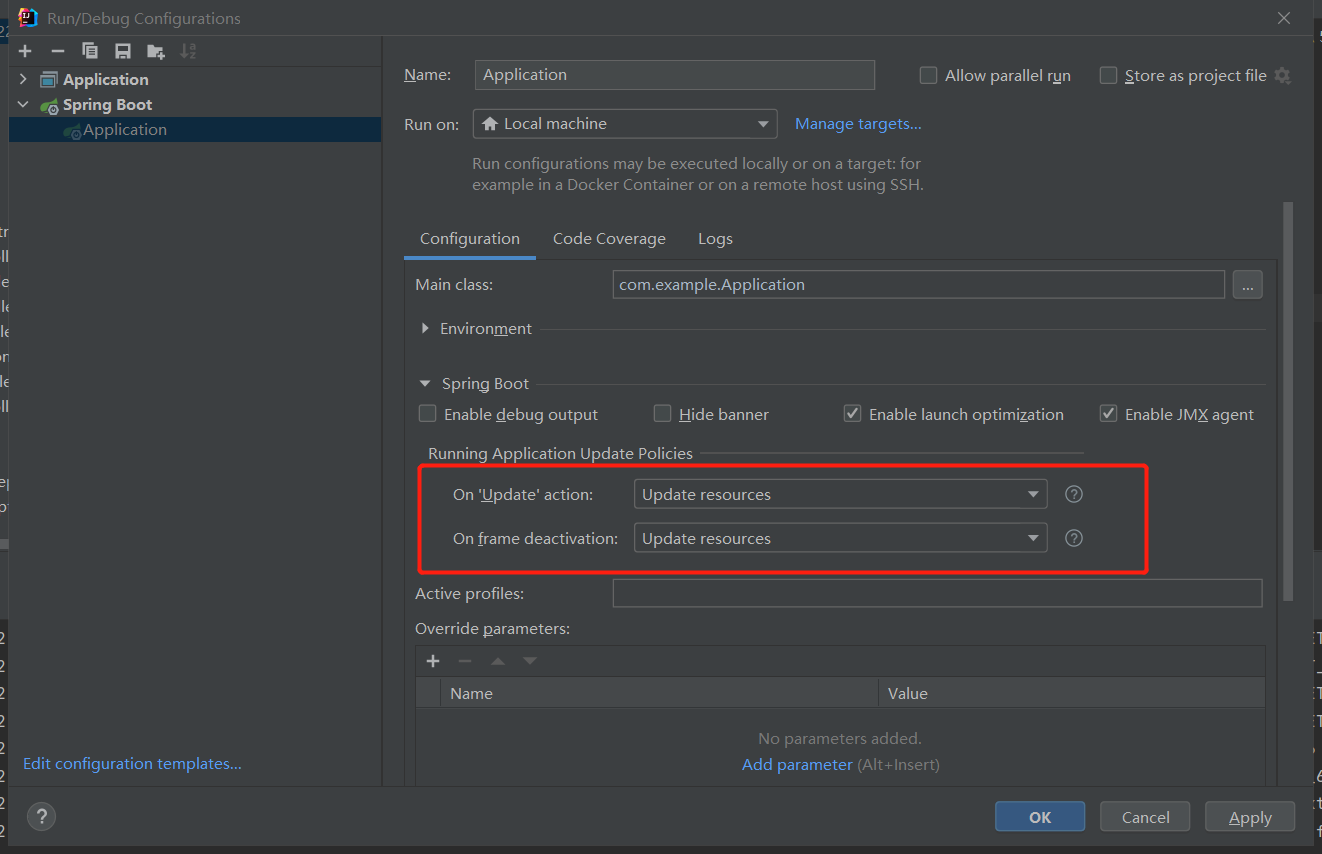Click the Spring Boot leaf icon in the tree
The height and width of the screenshot is (854, 1322).
click(49, 105)
